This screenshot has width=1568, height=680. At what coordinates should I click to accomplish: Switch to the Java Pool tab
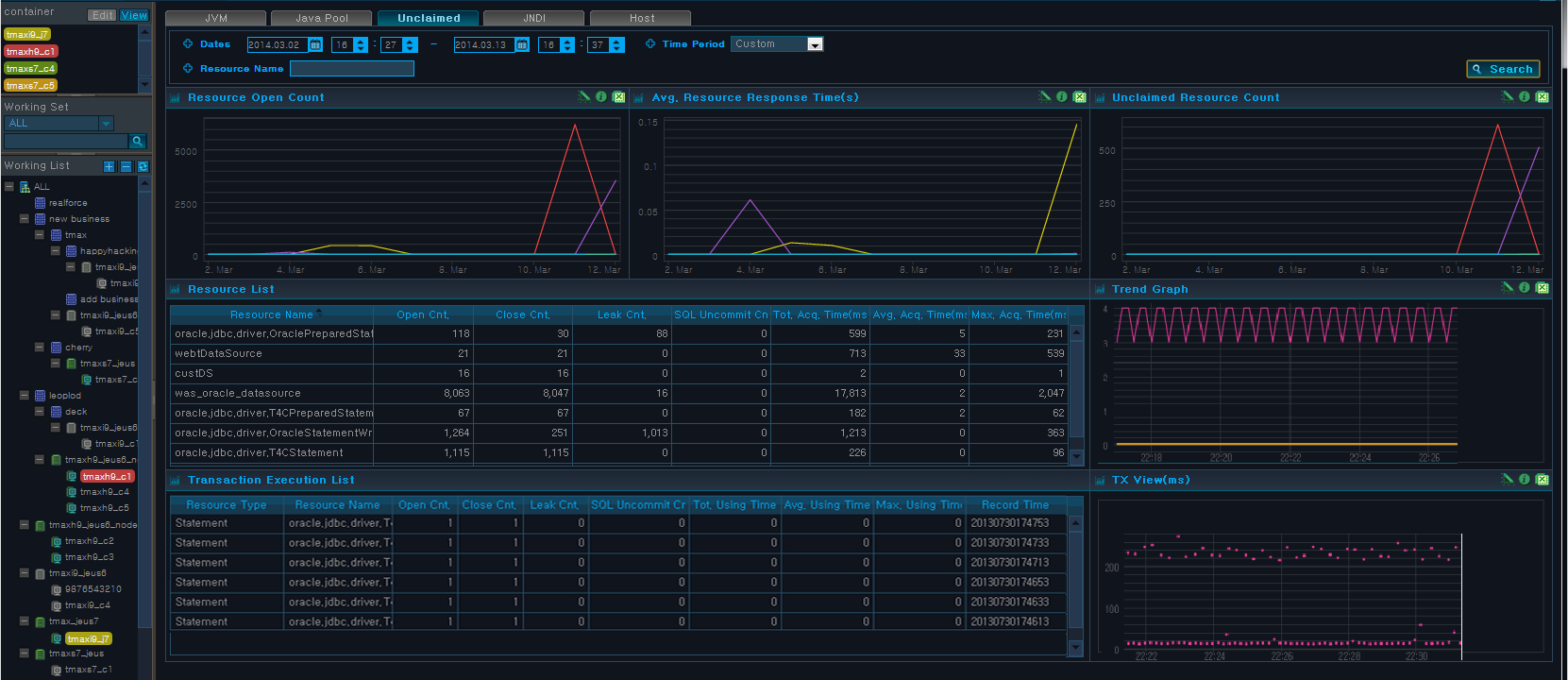[322, 18]
